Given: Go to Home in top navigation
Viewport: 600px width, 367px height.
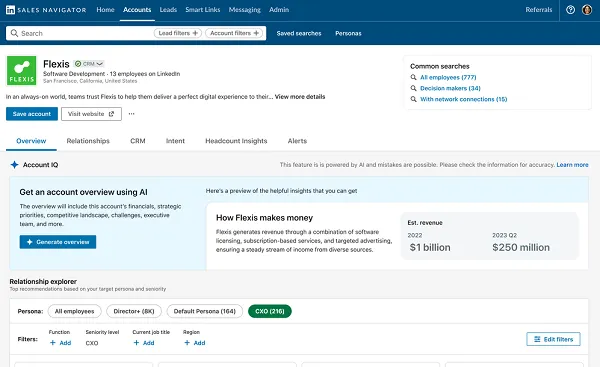Looking at the screenshot, I should [x=105, y=10].
